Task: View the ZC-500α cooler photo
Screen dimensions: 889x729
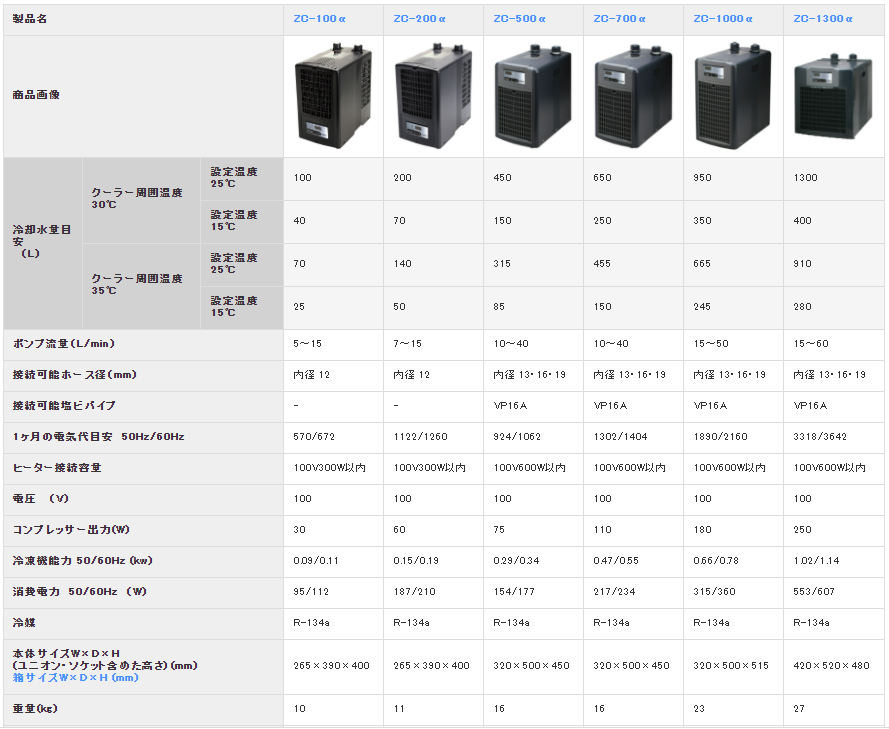Action: pos(533,97)
